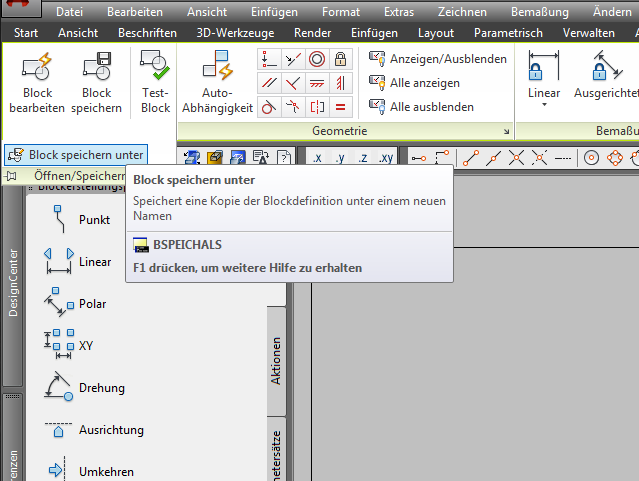Select the symmetric constraint icon
The image size is (639, 481).
317,107
